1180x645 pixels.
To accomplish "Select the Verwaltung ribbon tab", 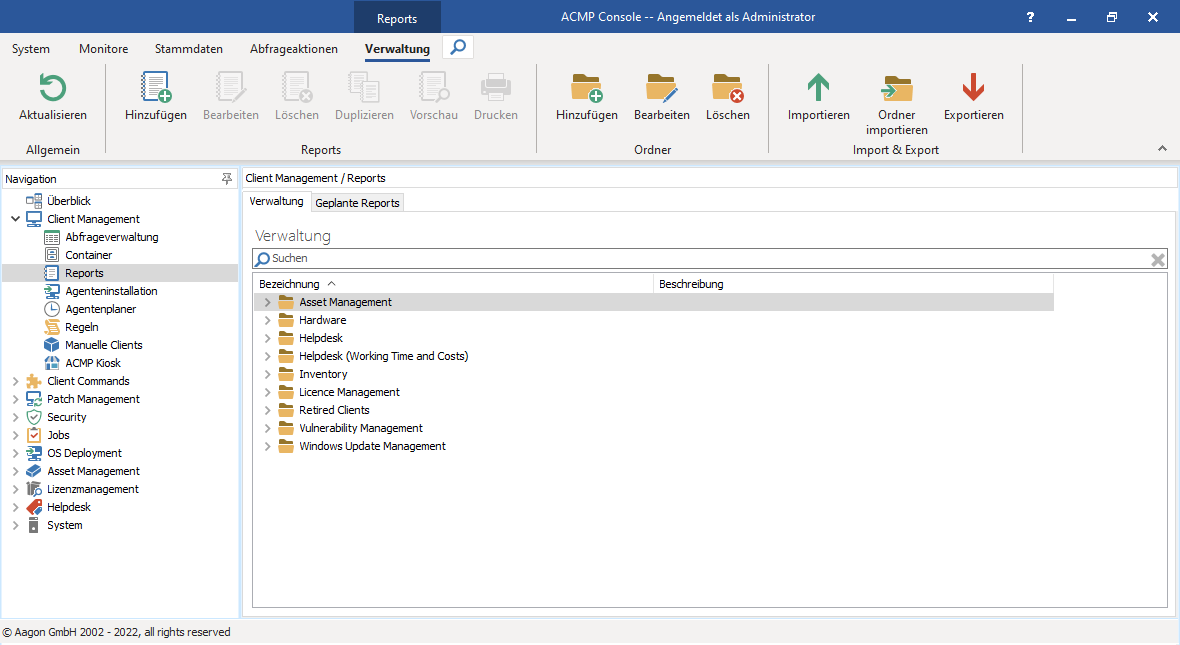I will tap(397, 49).
